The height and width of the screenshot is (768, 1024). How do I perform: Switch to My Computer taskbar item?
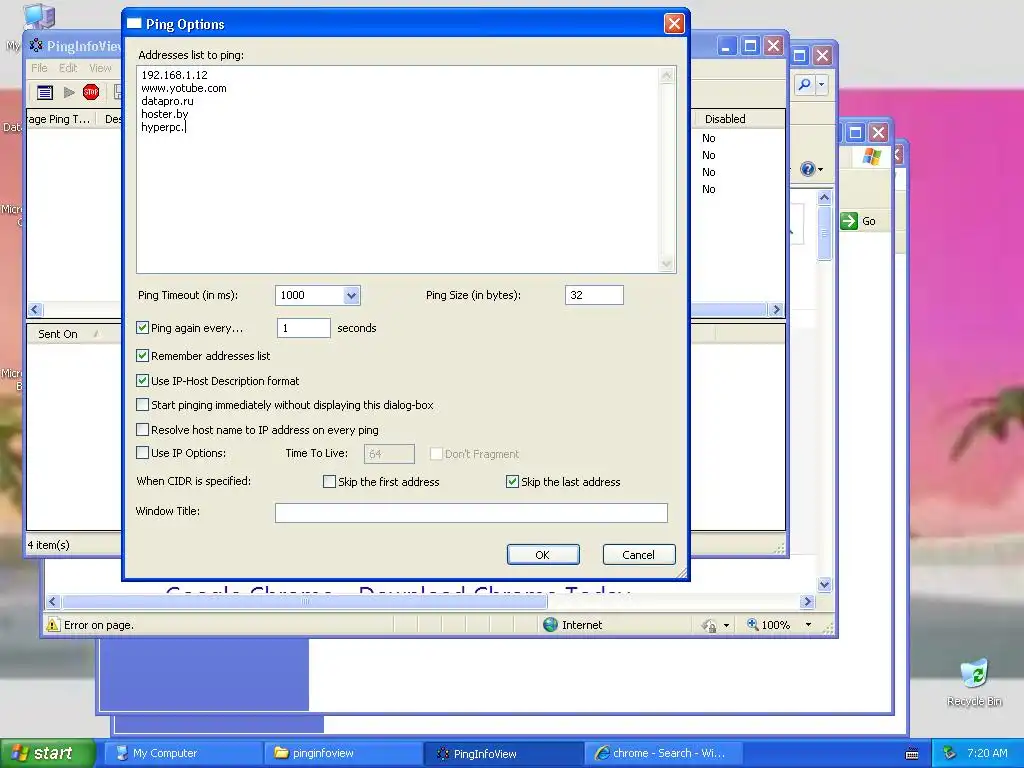click(182, 753)
